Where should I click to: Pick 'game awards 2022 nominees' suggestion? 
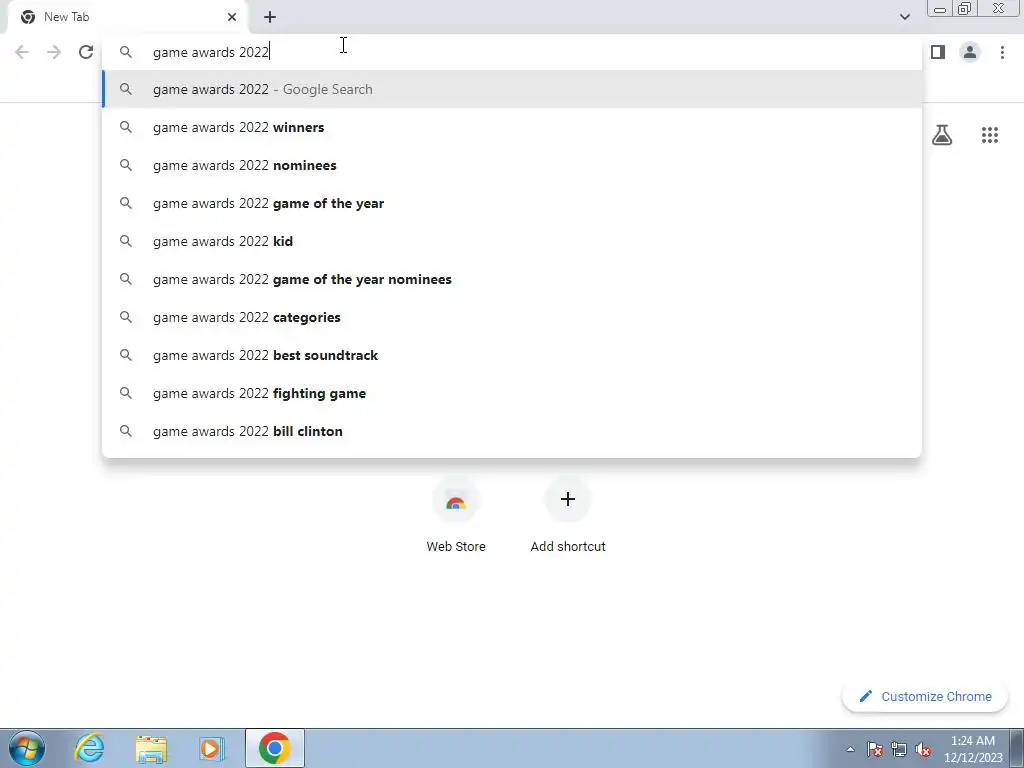[x=512, y=165]
